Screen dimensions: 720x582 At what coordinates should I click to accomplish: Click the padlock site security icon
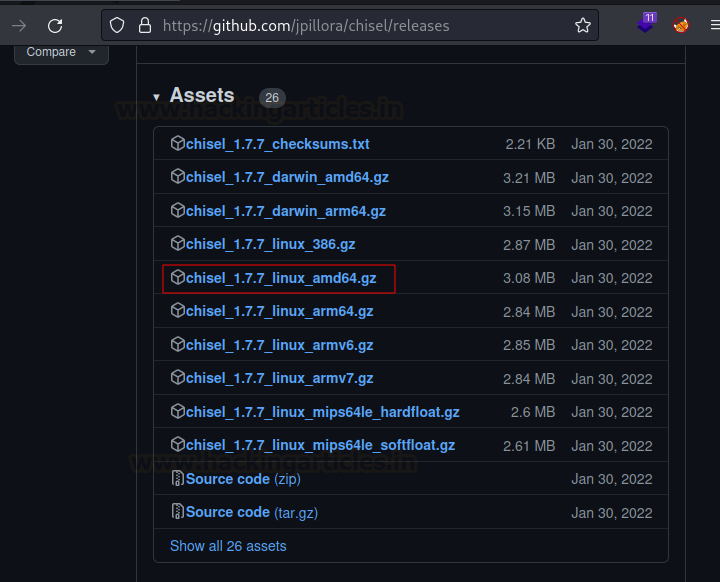[x=145, y=25]
